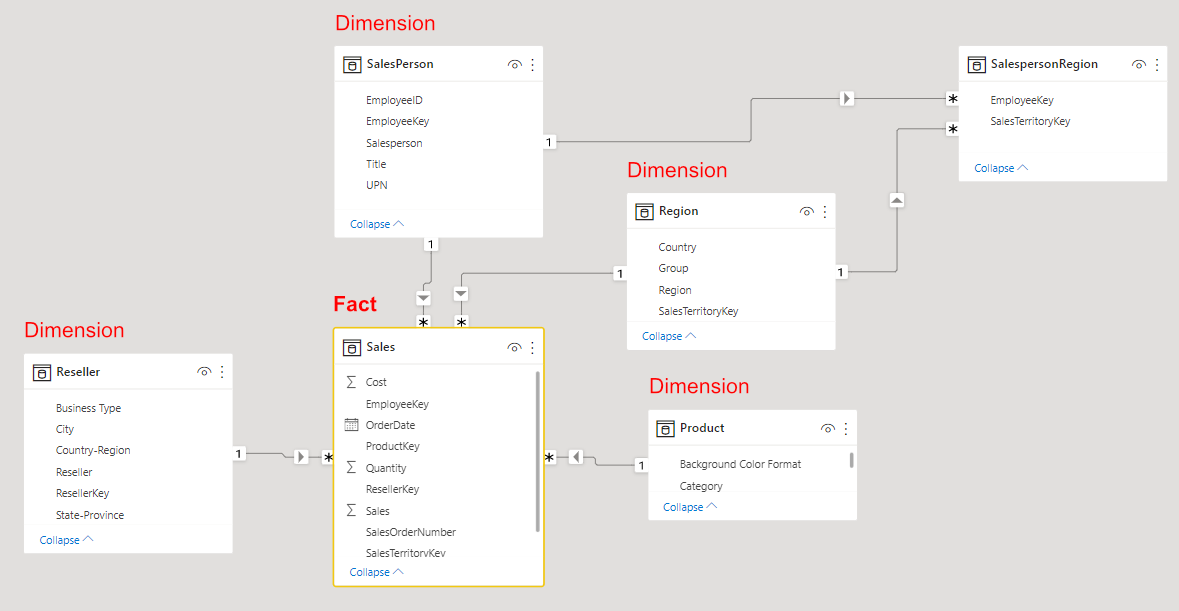The height and width of the screenshot is (611, 1179).
Task: Select City field in Reseller table
Action: tap(65, 429)
